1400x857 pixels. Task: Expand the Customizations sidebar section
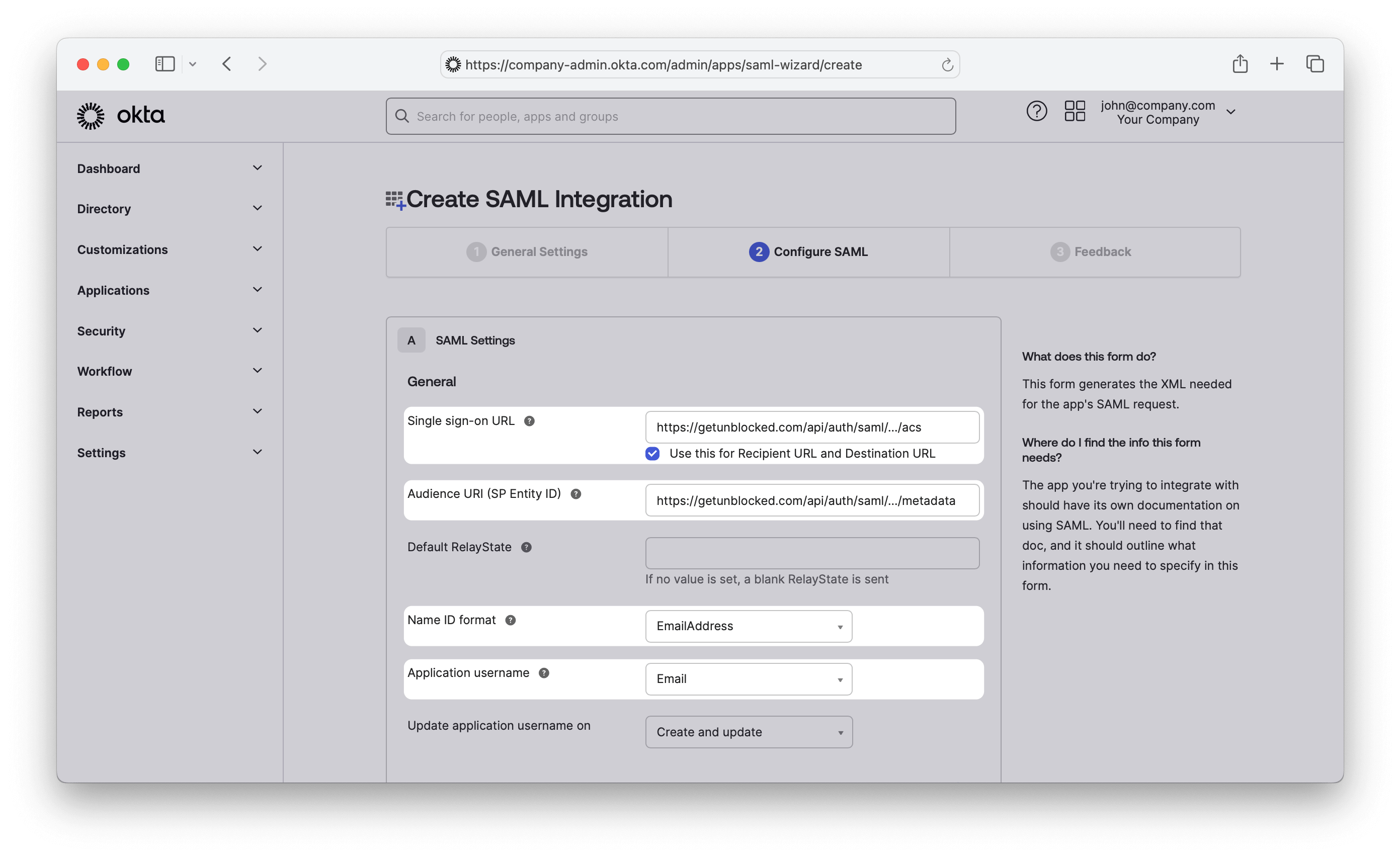pyautogui.click(x=170, y=249)
